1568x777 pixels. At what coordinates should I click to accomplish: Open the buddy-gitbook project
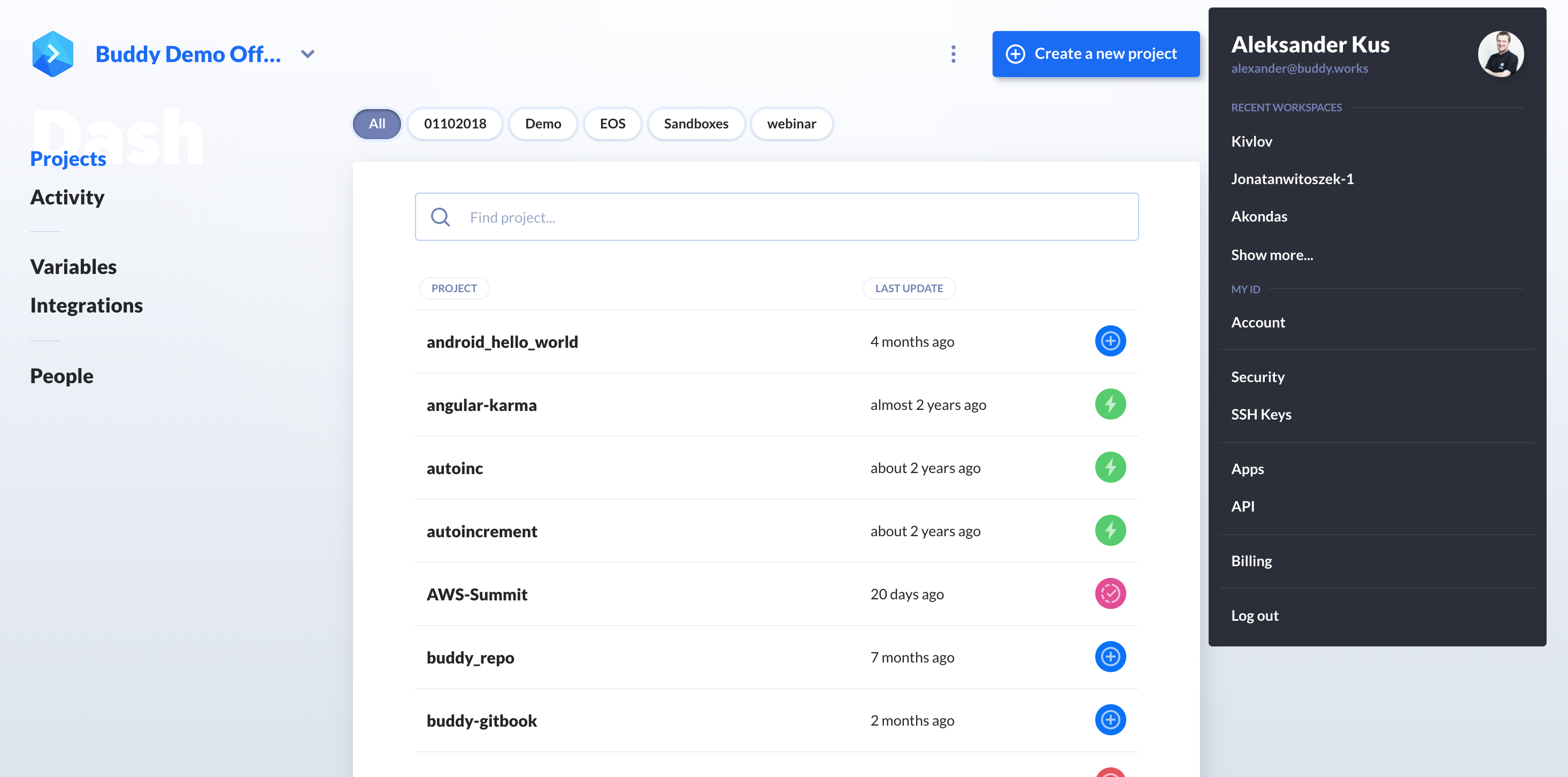[x=481, y=721]
